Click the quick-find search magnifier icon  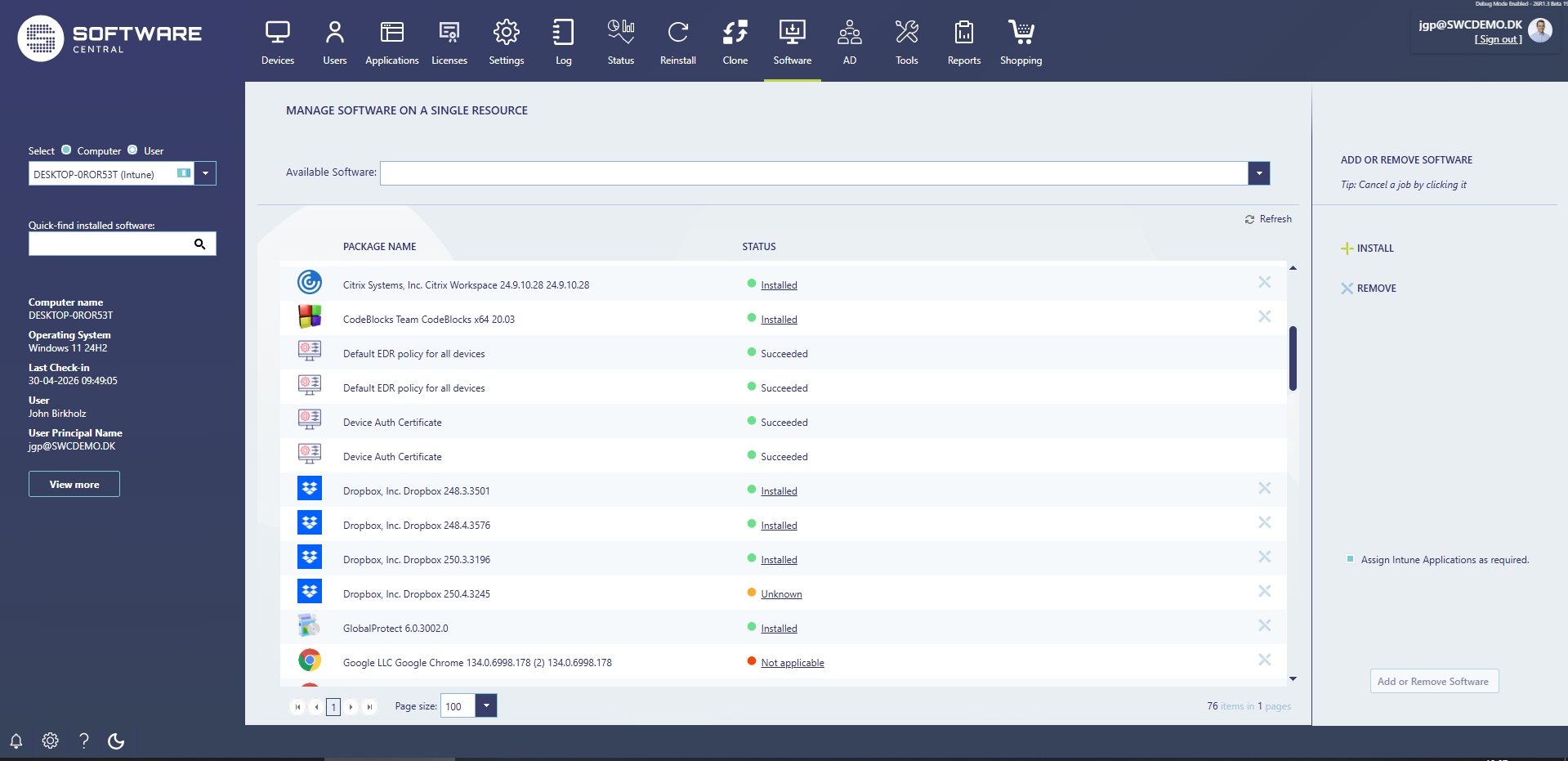coord(199,244)
